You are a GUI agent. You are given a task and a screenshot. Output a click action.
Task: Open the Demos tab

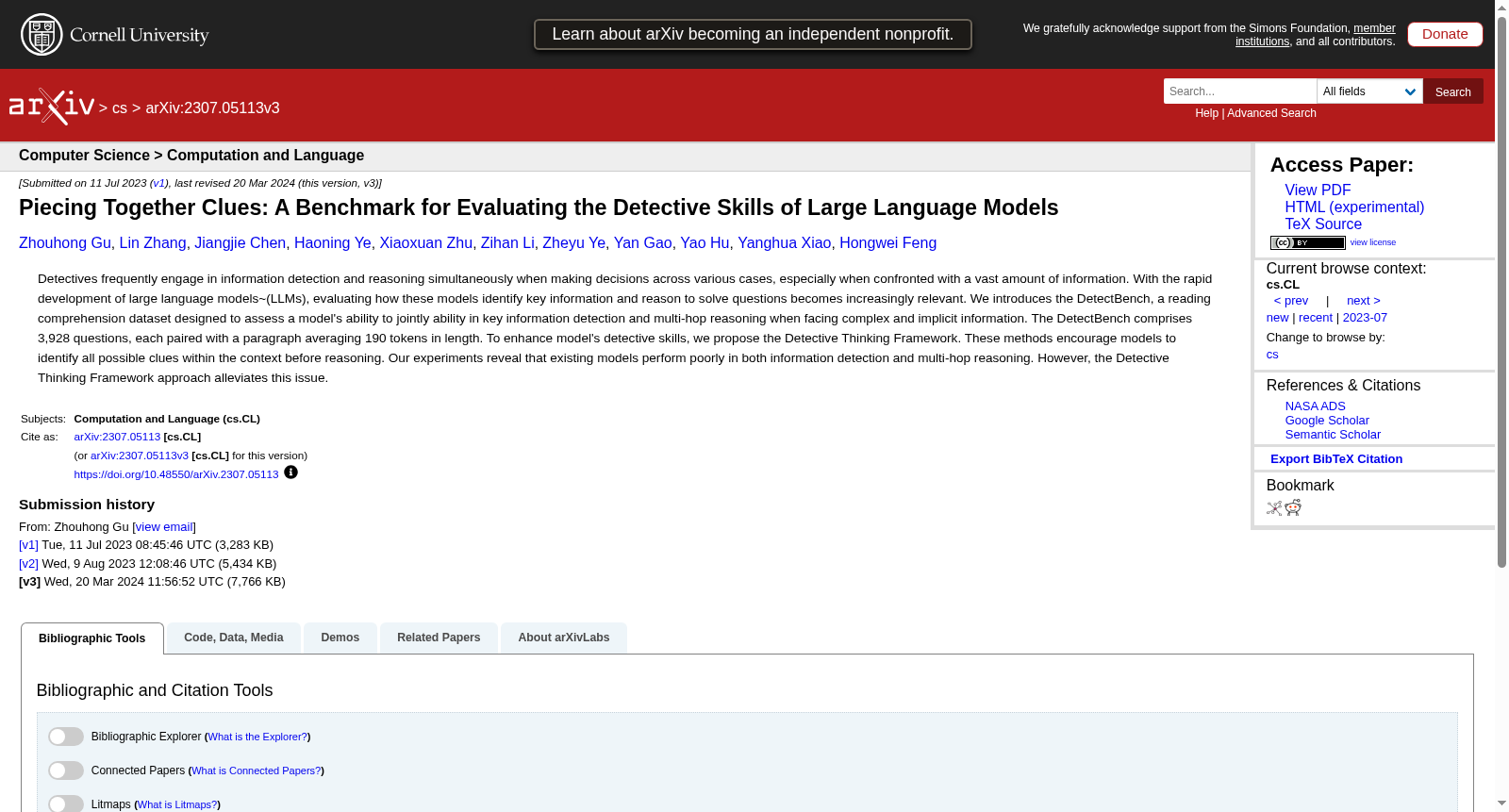point(340,638)
